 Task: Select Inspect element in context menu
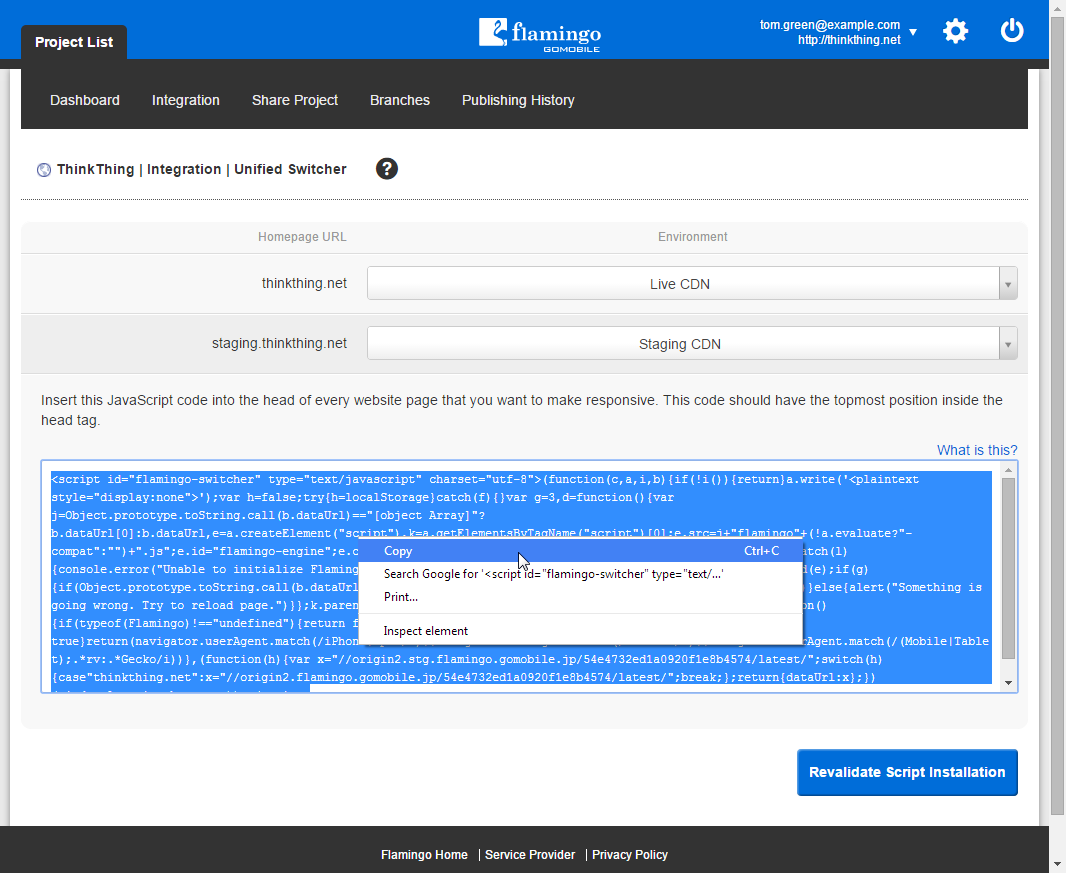pyautogui.click(x=581, y=631)
